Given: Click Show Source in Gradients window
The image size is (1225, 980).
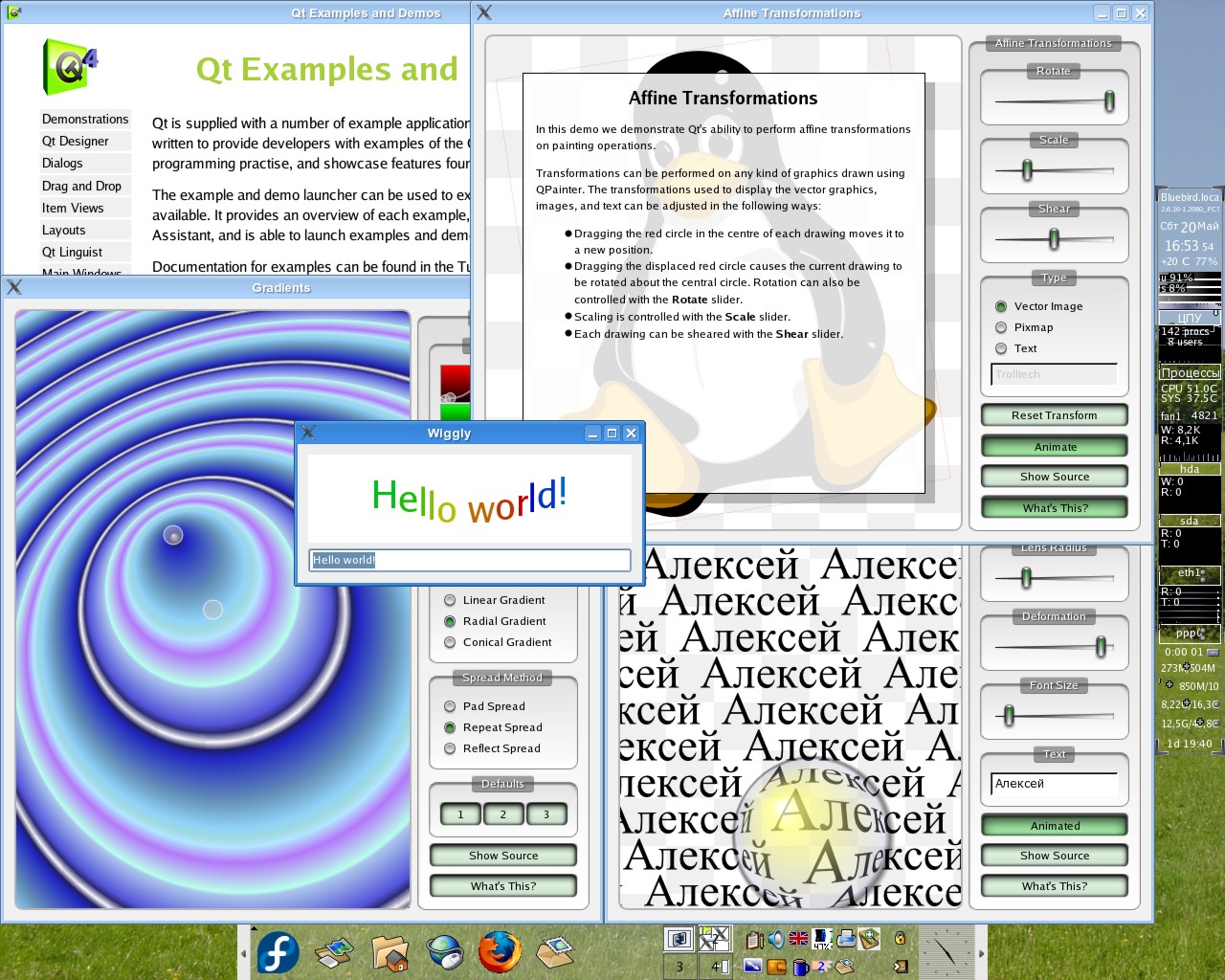Looking at the screenshot, I should (x=503, y=856).
